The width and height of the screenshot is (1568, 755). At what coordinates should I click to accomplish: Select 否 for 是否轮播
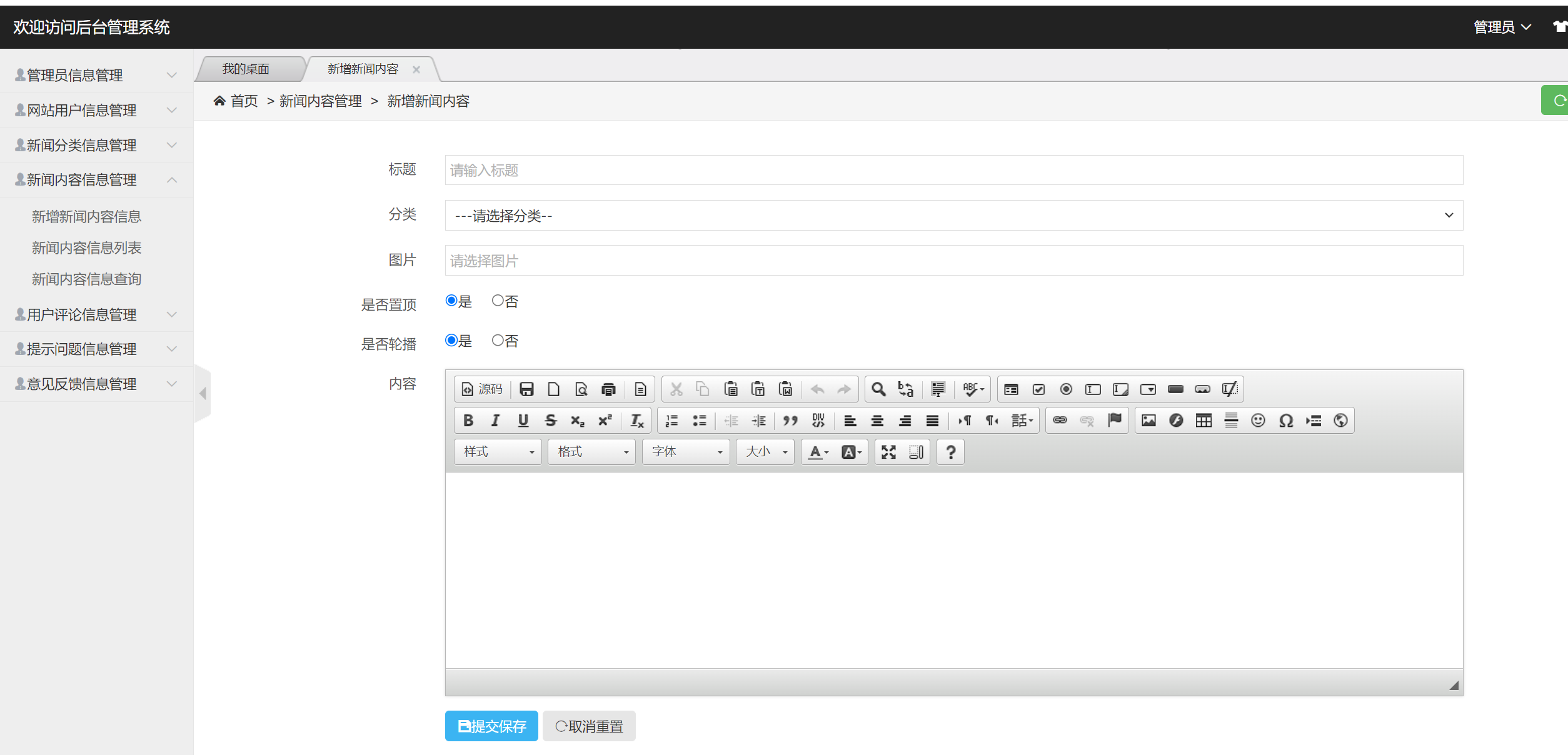click(x=498, y=340)
